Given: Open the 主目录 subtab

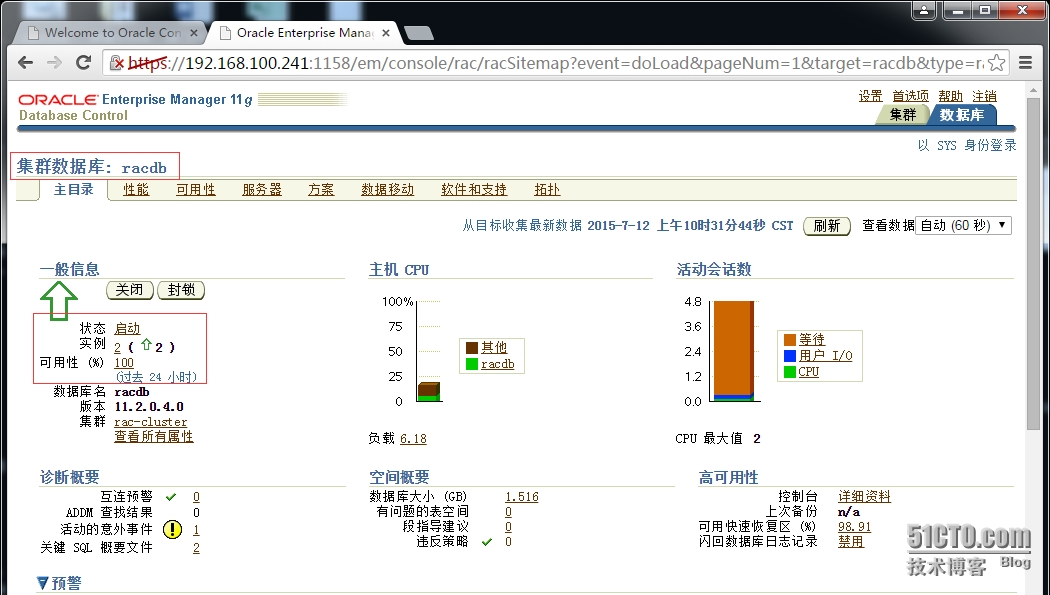Looking at the screenshot, I should 74,189.
